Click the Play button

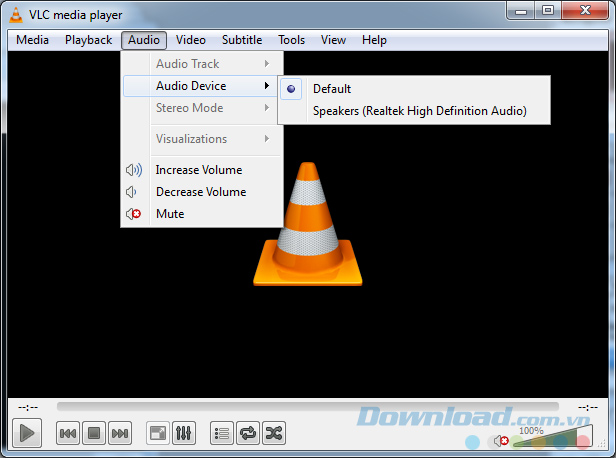(x=27, y=433)
